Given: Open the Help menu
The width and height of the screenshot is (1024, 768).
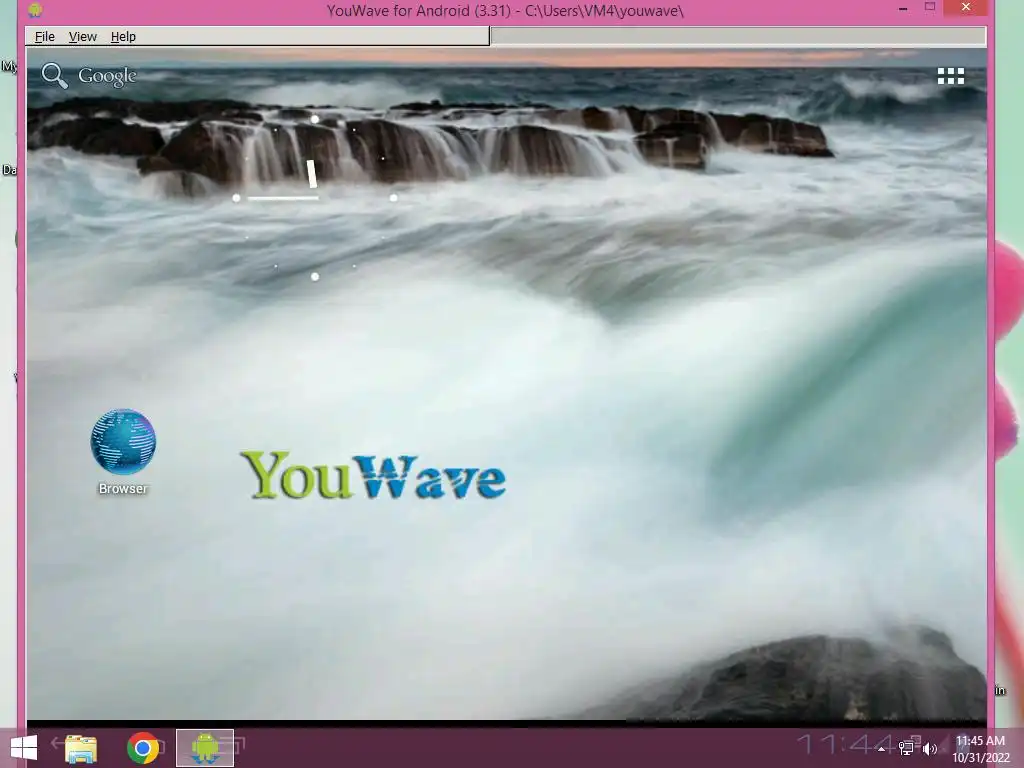Looking at the screenshot, I should tap(123, 37).
